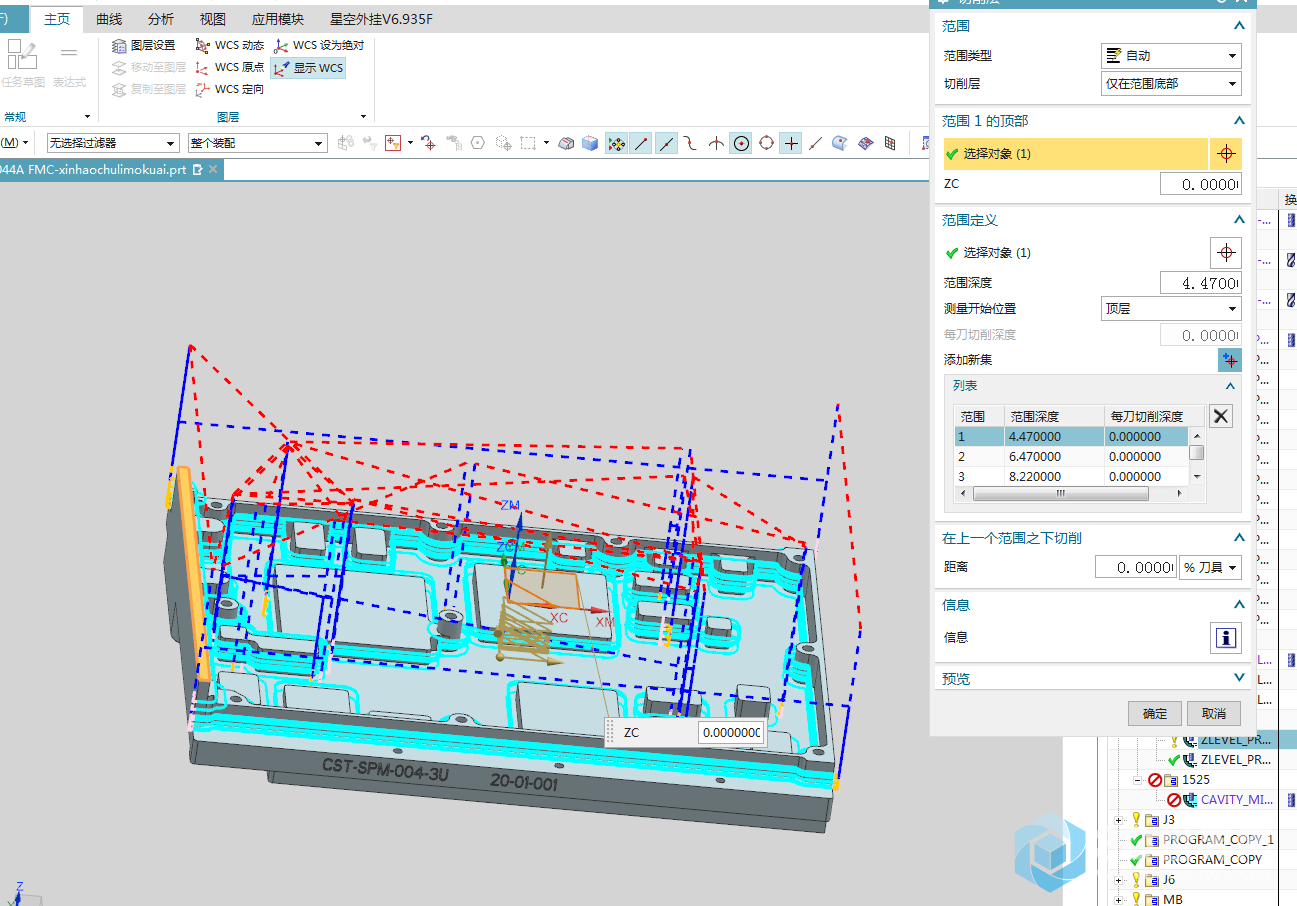Screen dimensions: 1297x906
Task: Click the point picker icon under 范围定义
Action: click(1226, 252)
